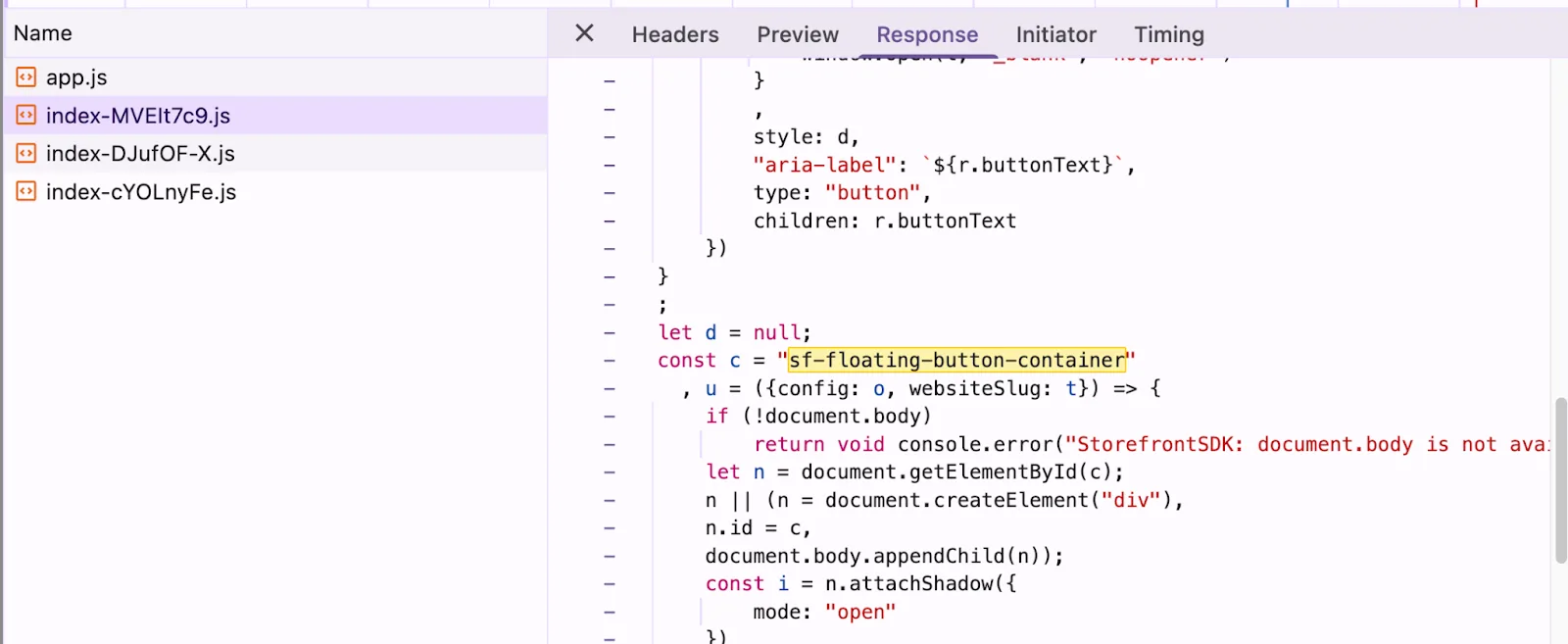The image size is (1568, 644).
Task: Select index-MVEIt7c9.js request row
Action: (274, 115)
